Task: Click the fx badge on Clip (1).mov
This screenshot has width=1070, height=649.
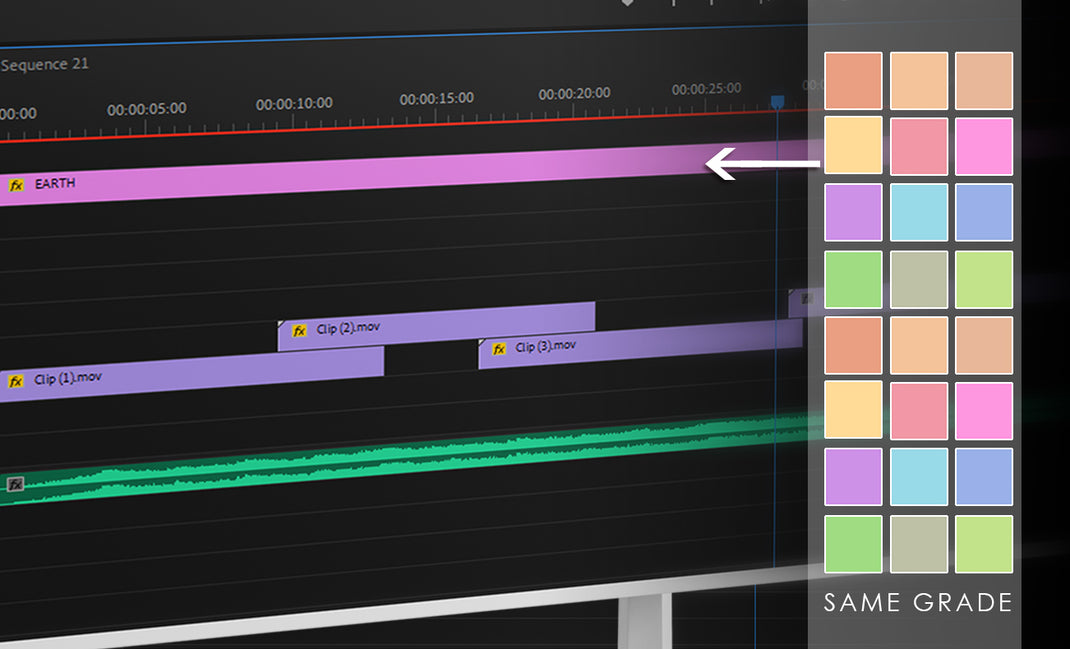Action: (x=16, y=381)
